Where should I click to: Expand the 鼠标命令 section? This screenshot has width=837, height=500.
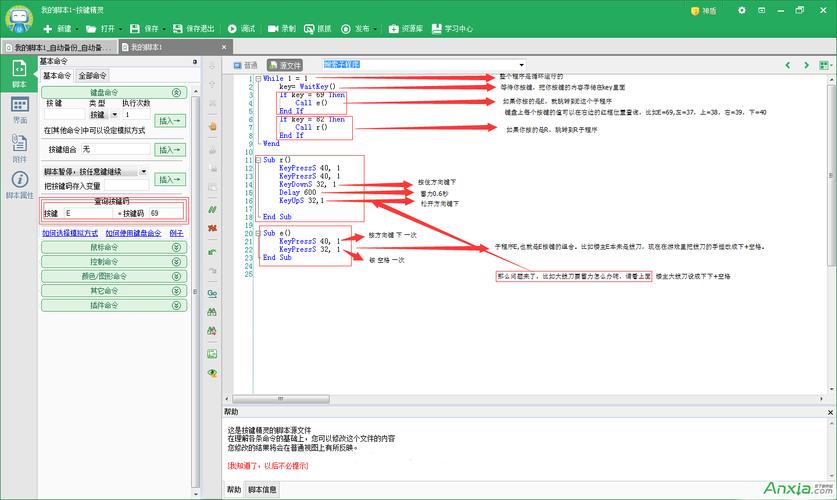click(114, 247)
